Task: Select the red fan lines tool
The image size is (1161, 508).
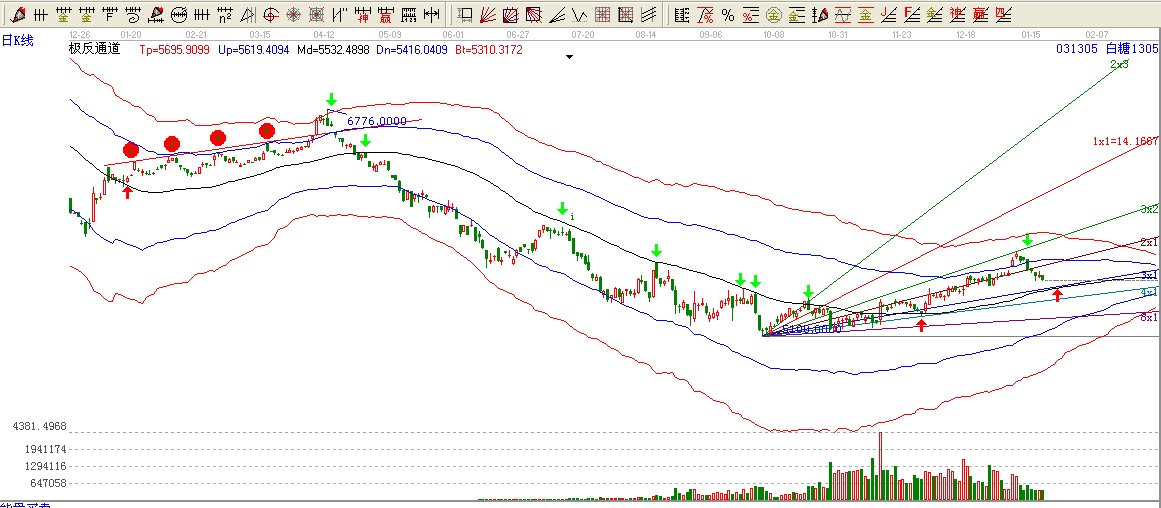Action: [489, 15]
